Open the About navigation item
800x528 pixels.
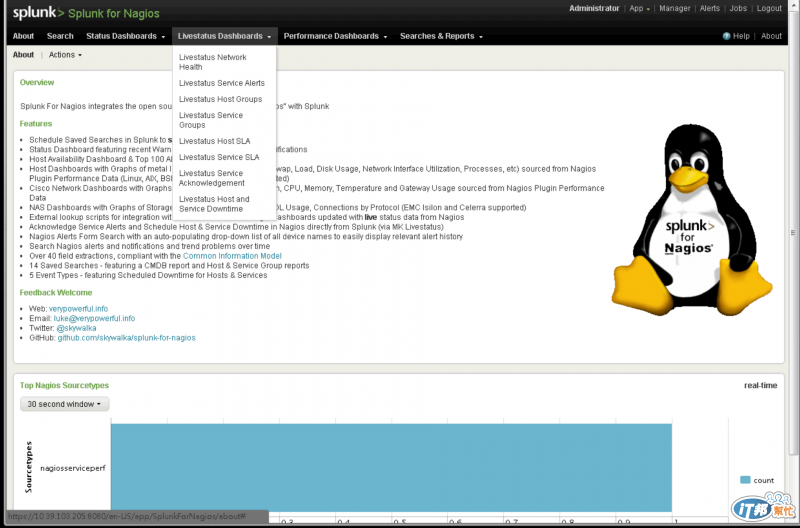coord(23,36)
